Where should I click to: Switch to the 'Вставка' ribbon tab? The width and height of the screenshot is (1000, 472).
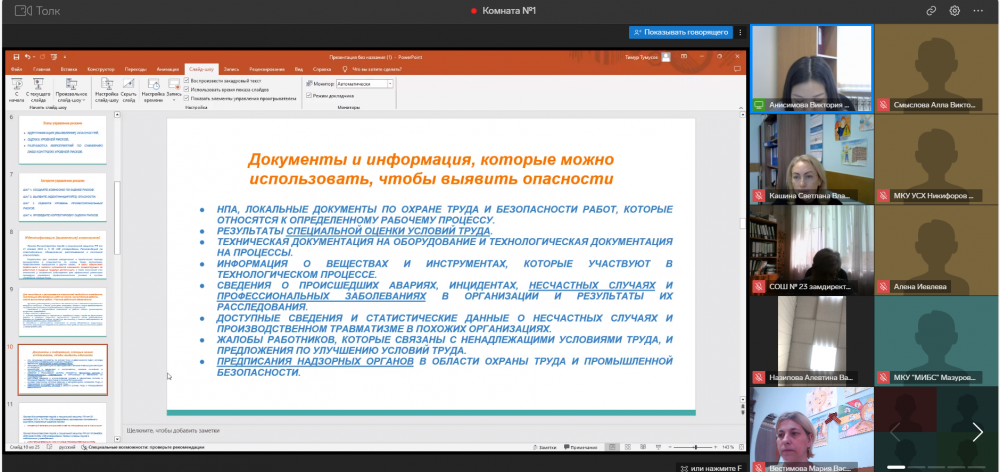69,70
